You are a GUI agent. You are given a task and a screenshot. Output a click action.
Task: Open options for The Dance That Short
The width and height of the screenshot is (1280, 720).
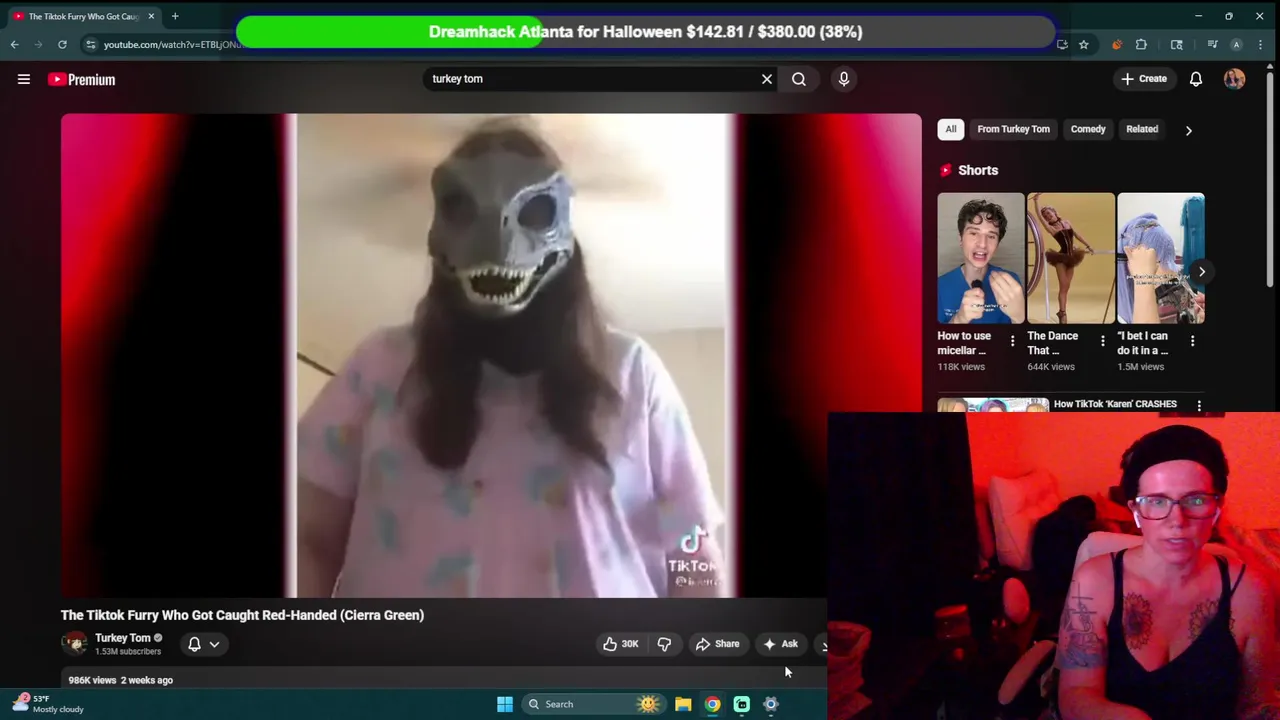click(1102, 341)
